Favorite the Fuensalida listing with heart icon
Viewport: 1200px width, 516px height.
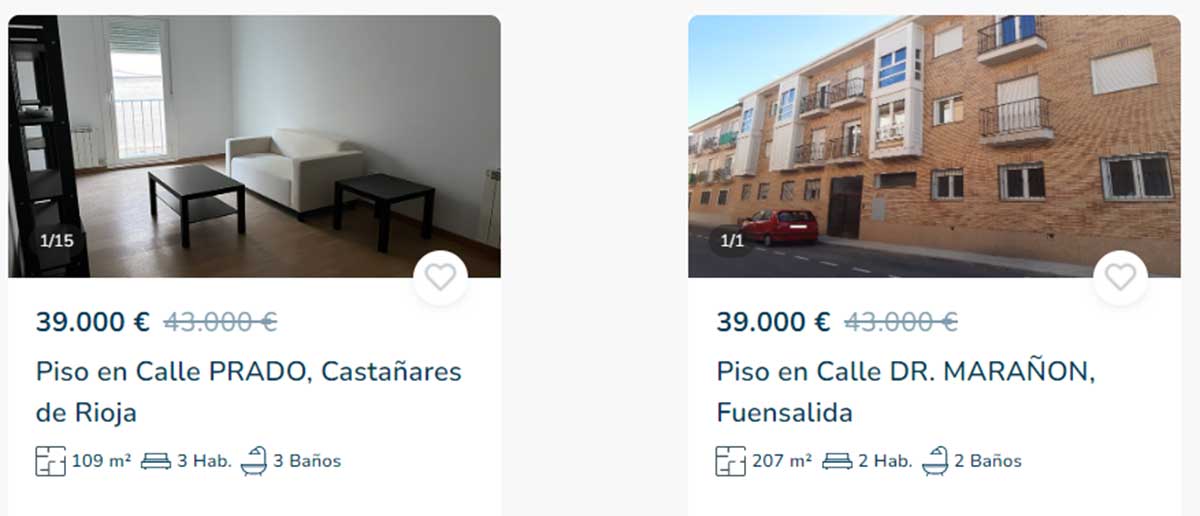click(x=1121, y=277)
